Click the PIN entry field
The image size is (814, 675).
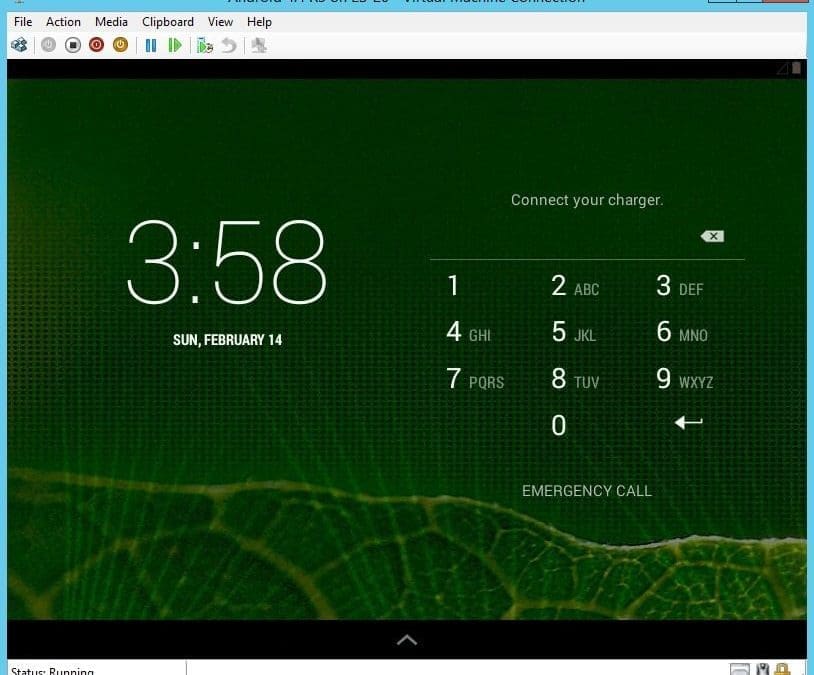click(x=563, y=237)
